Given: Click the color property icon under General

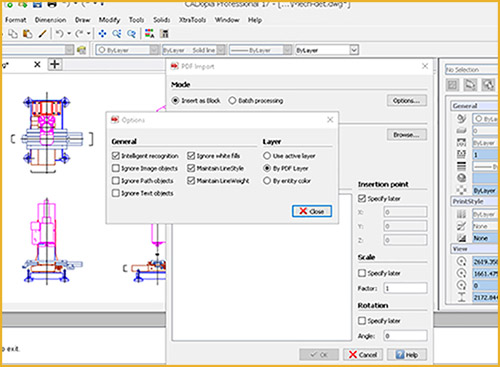Looking at the screenshot, I should (461, 118).
